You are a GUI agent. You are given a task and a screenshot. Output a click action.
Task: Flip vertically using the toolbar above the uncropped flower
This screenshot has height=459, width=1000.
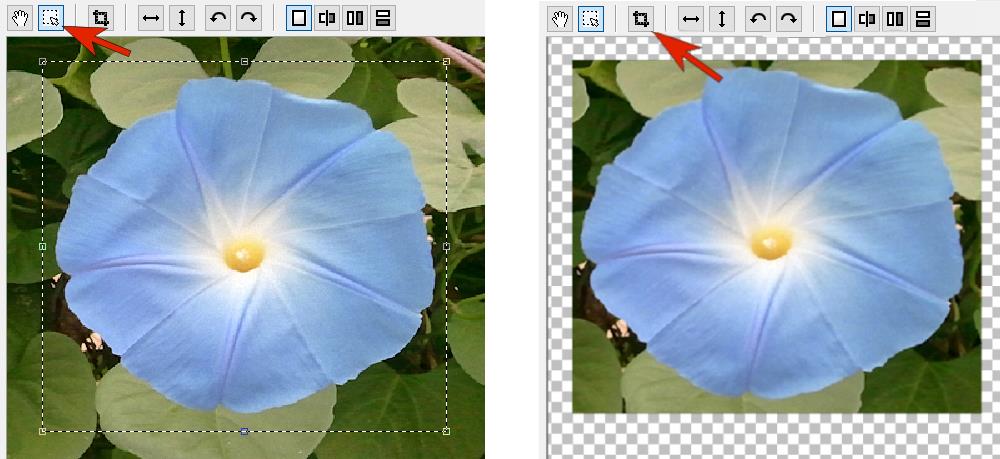[x=182, y=18]
